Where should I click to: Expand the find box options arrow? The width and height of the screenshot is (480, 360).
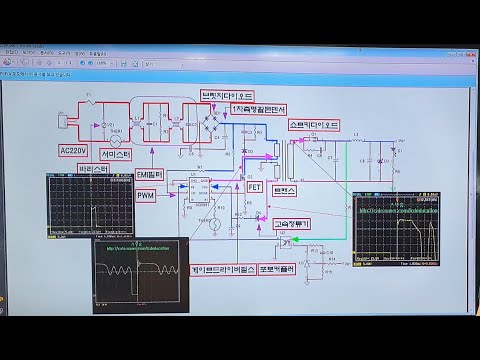coord(182,65)
